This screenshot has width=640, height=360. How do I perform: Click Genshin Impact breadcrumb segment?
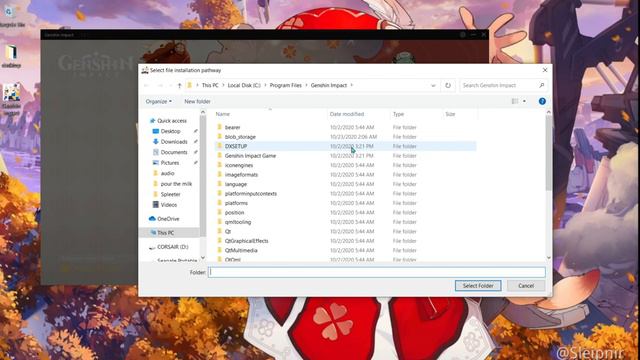(x=329, y=85)
